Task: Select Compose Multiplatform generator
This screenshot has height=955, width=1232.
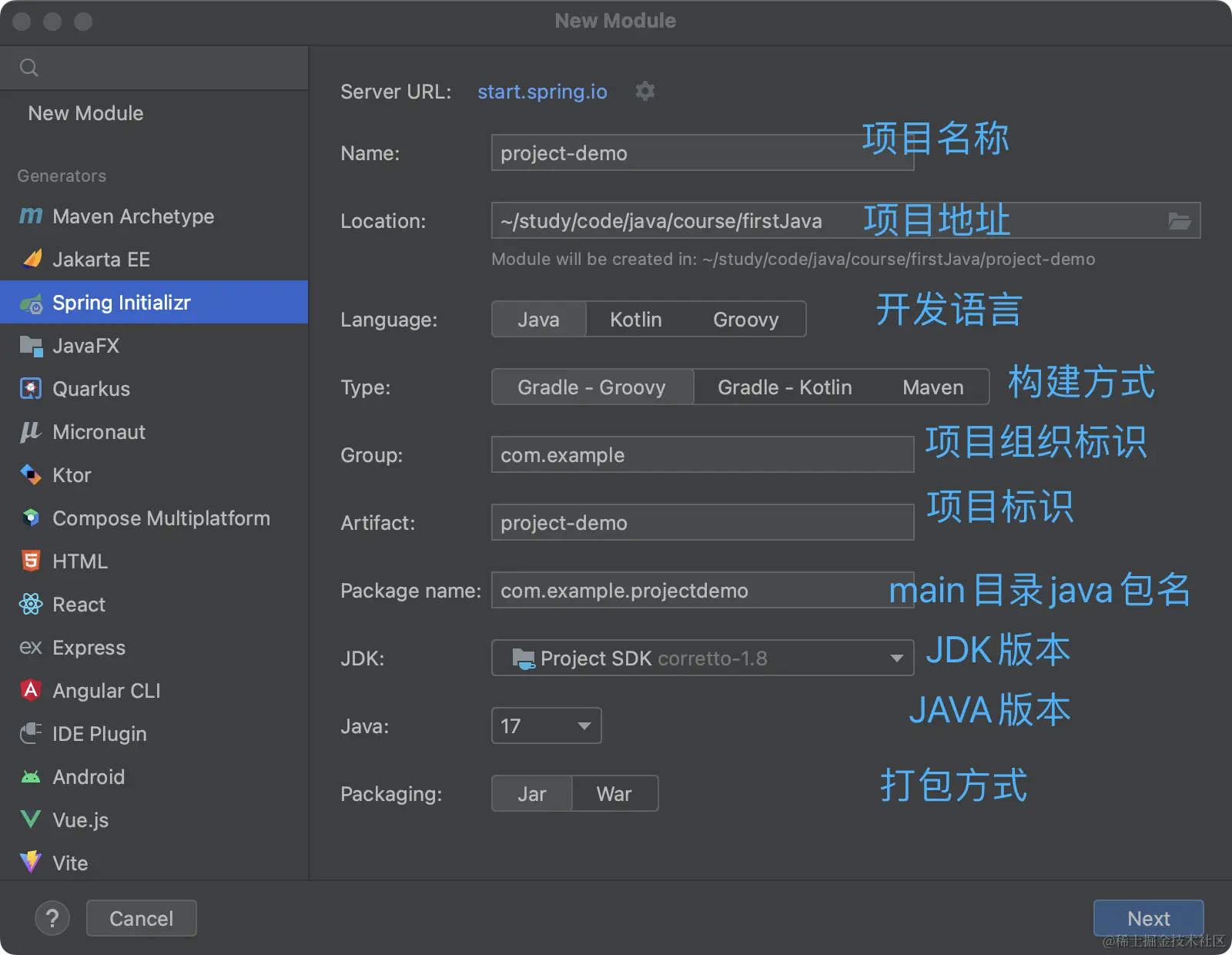Action: (x=154, y=518)
